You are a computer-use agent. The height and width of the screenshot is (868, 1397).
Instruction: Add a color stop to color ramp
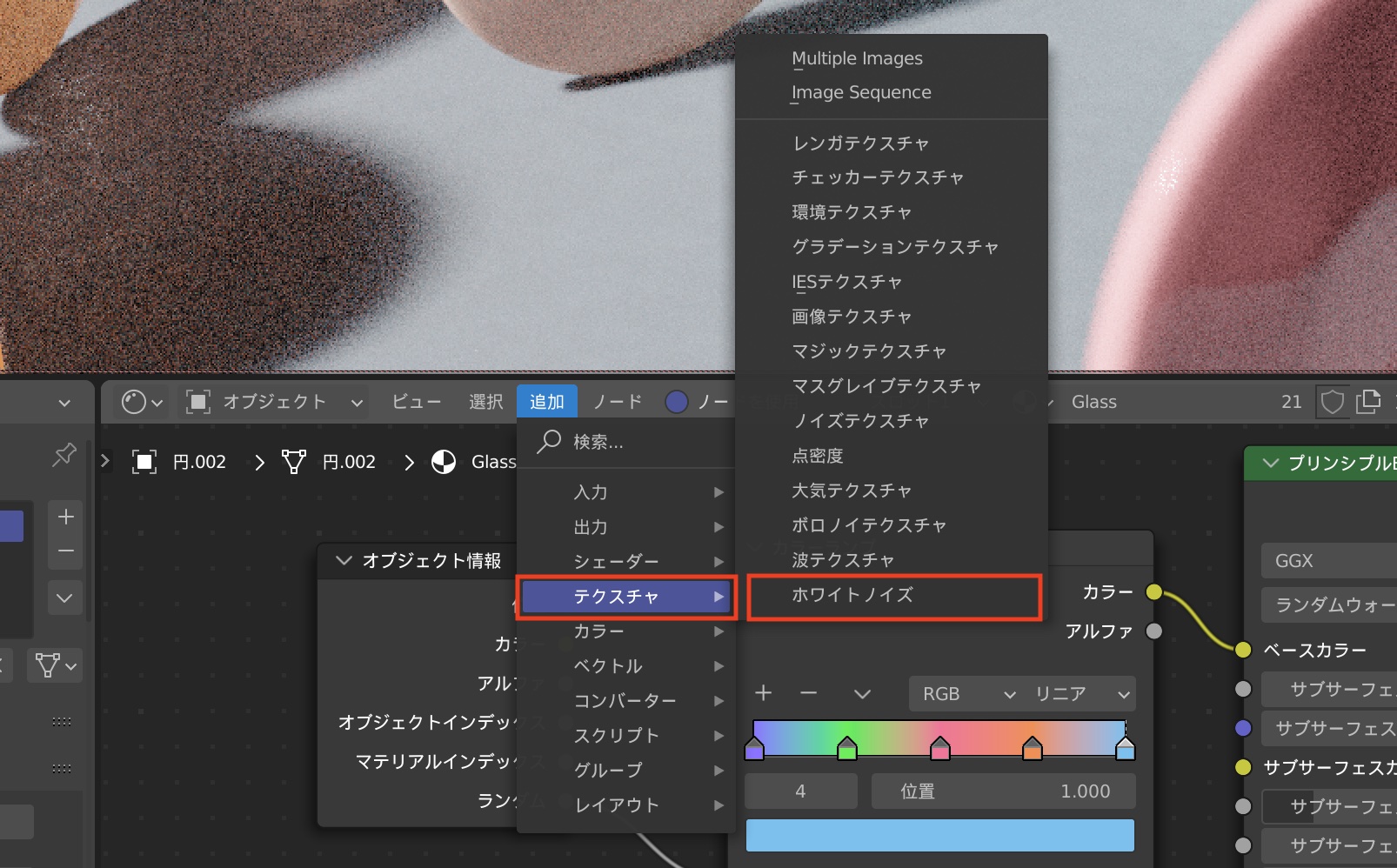763,693
